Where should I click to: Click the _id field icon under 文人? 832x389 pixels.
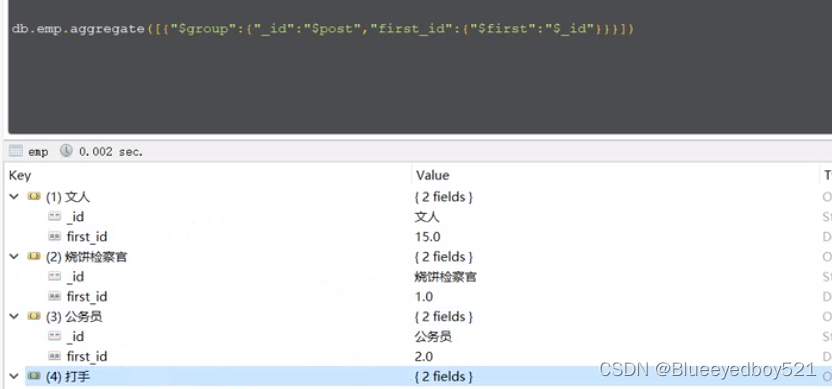[x=54, y=217]
